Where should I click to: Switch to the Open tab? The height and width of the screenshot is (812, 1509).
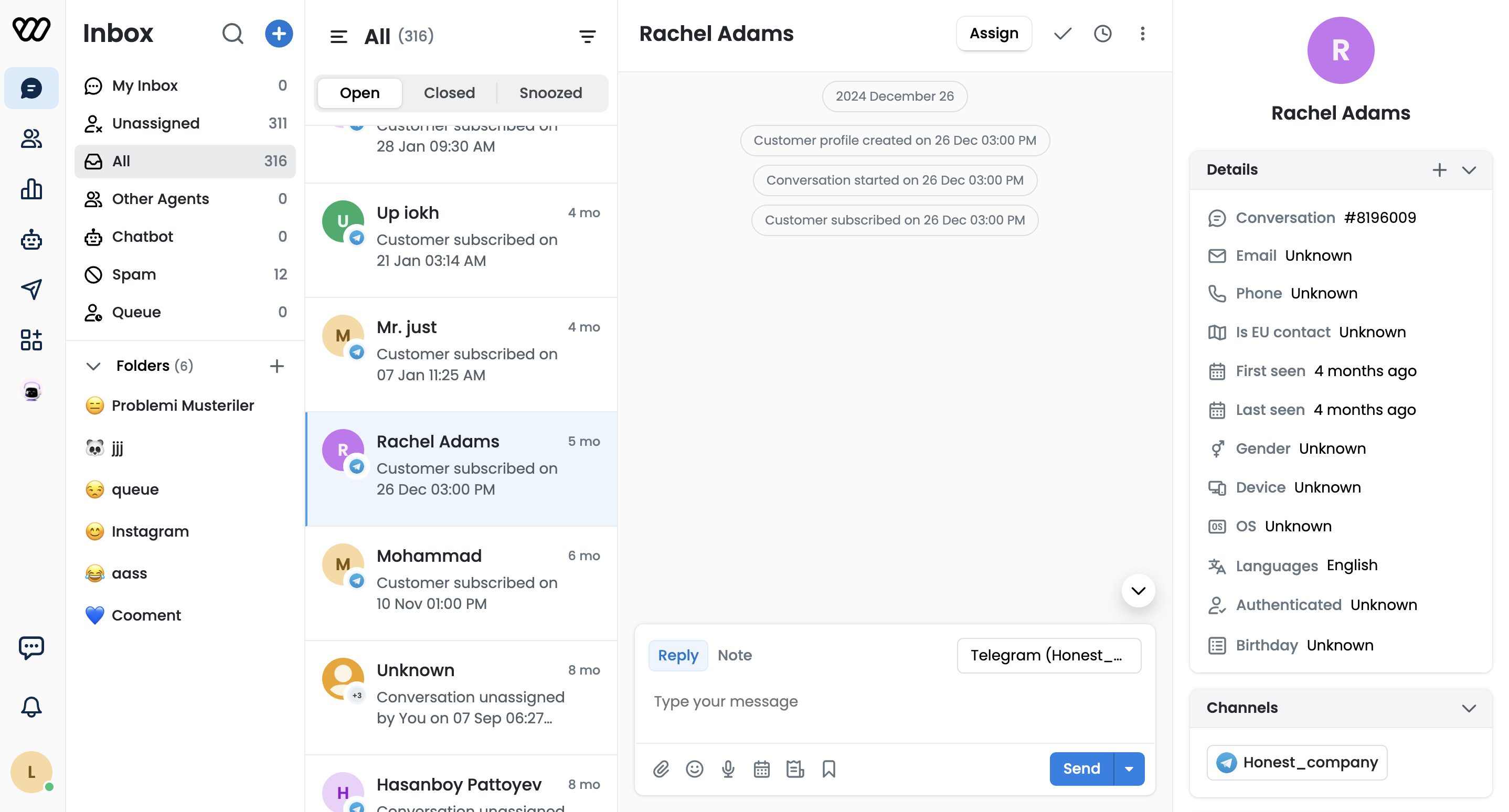(360, 93)
